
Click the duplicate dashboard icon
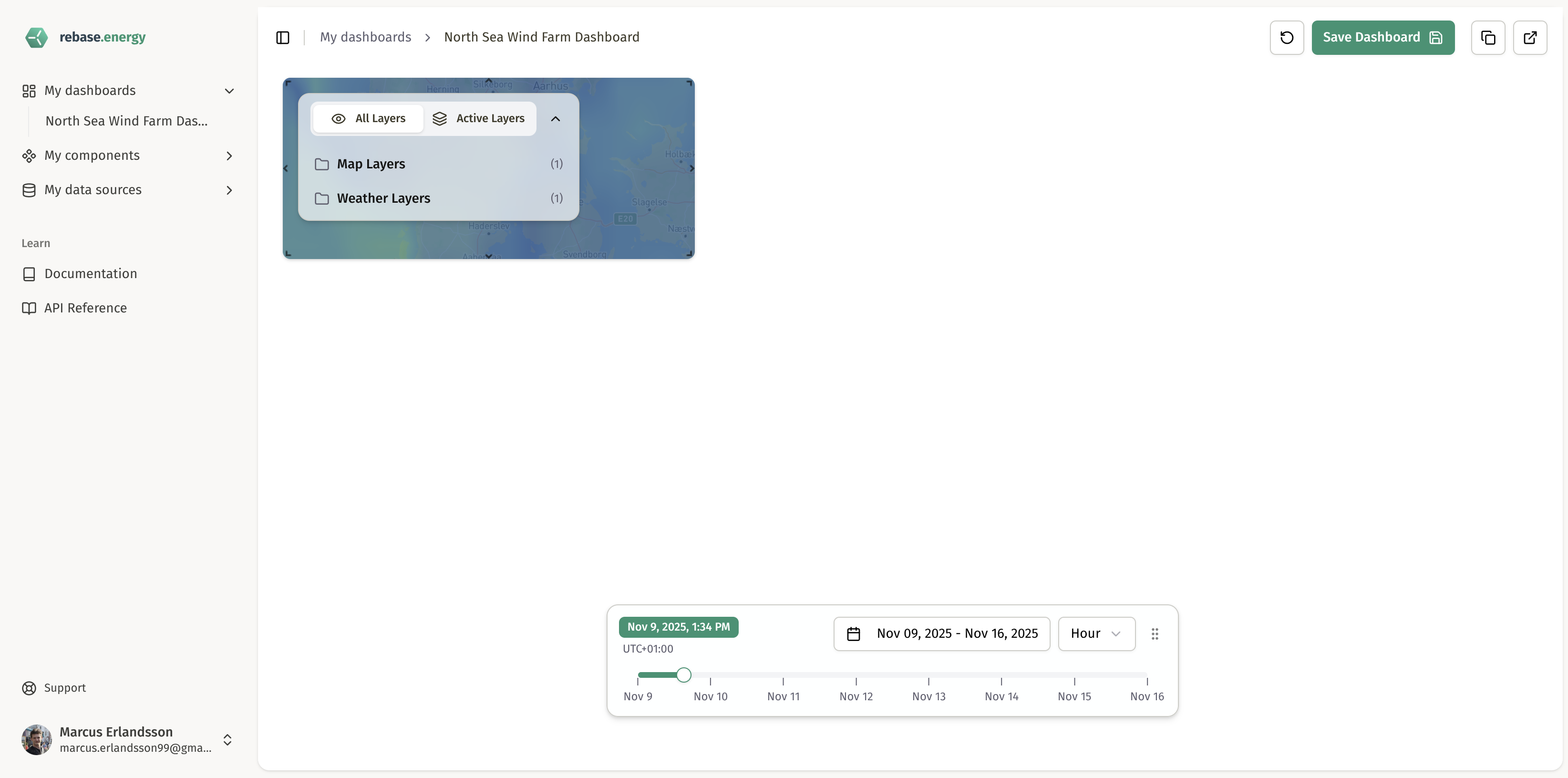point(1488,37)
